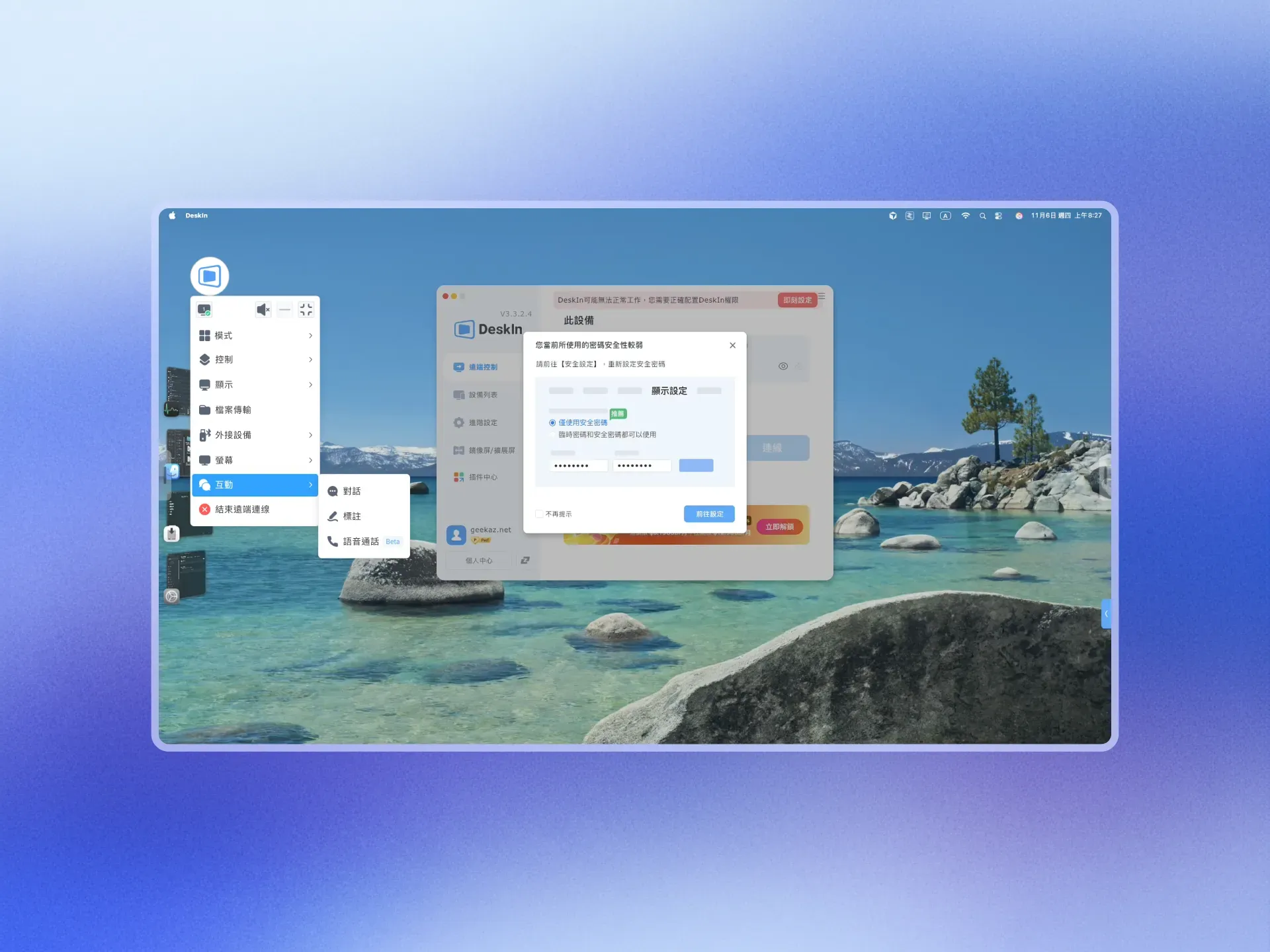Open the 外接設備 menu item
Screen dimensions: 1270x952
tap(255, 435)
